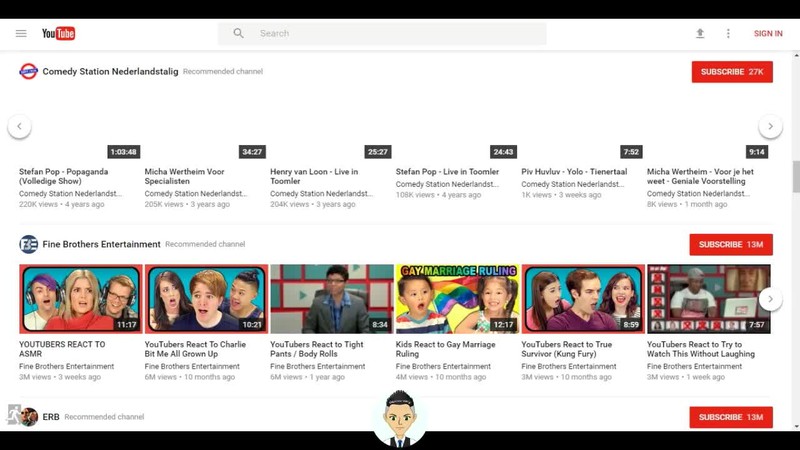Click '220K views • 4 years ago' text
Image resolution: width=800 pixels, height=450 pixels.
click(62, 204)
